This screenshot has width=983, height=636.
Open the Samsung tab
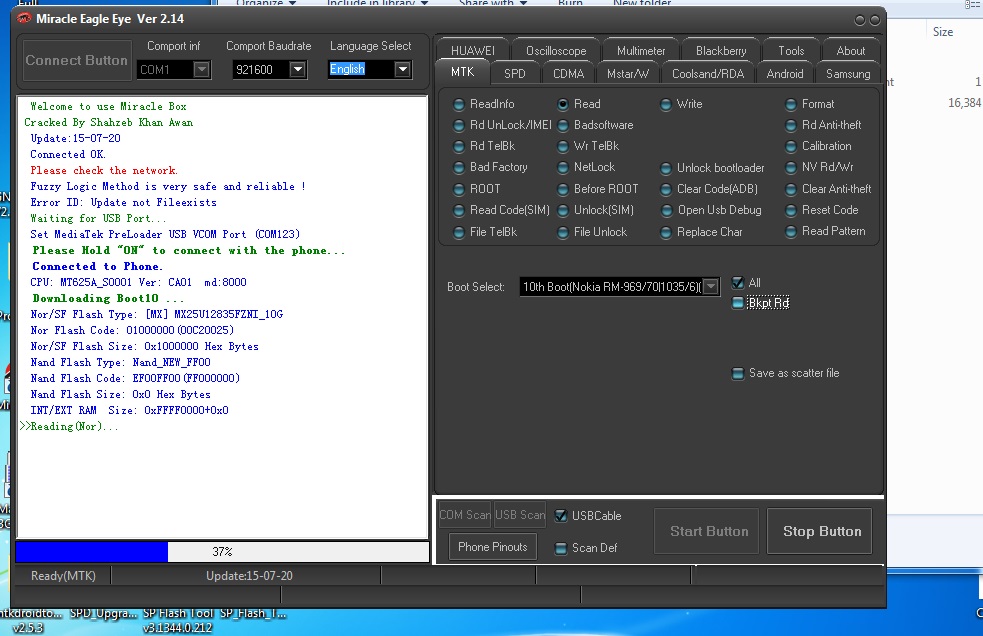[x=848, y=74]
